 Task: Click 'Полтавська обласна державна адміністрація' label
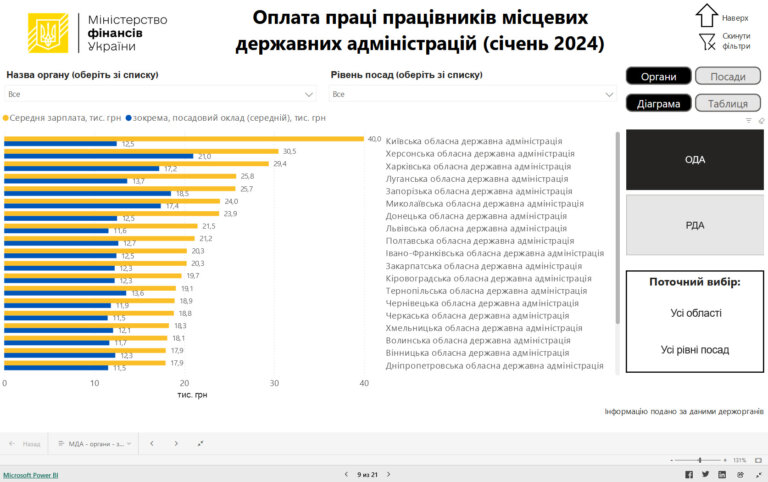[480, 241]
